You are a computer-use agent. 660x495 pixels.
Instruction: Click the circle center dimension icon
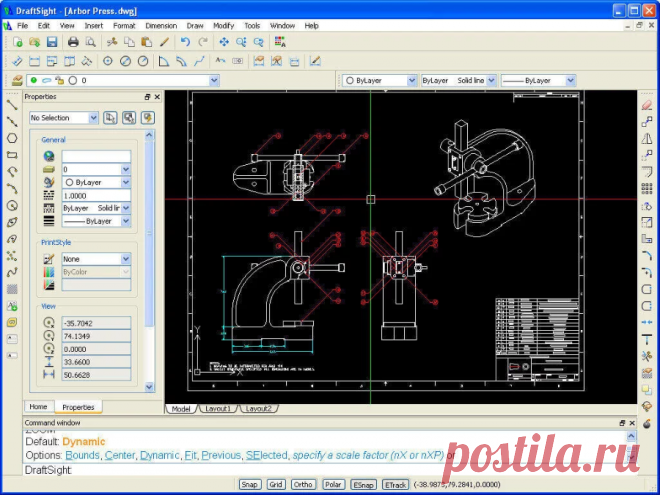108,61
